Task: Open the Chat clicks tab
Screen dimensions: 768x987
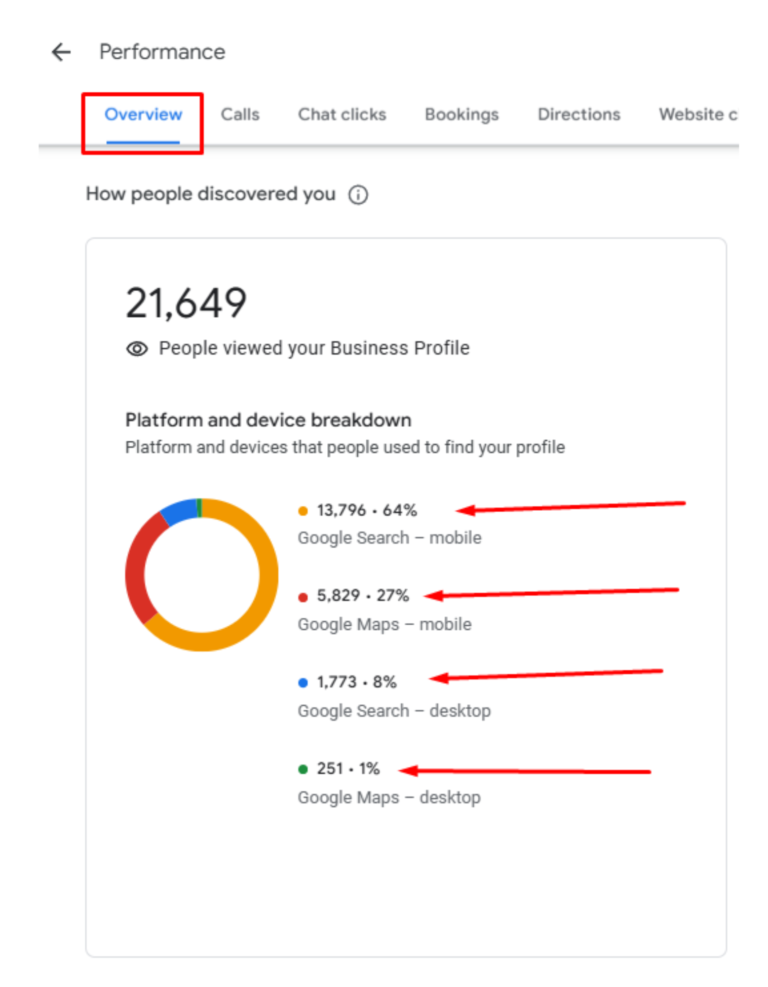Action: 341,114
